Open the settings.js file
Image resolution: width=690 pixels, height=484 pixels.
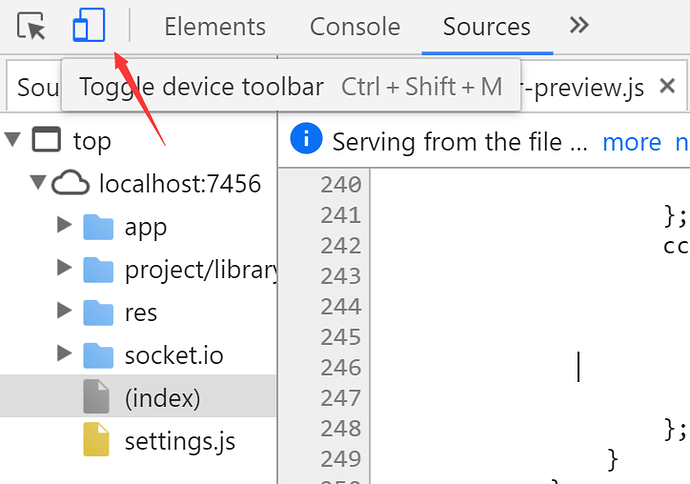pyautogui.click(x=180, y=441)
